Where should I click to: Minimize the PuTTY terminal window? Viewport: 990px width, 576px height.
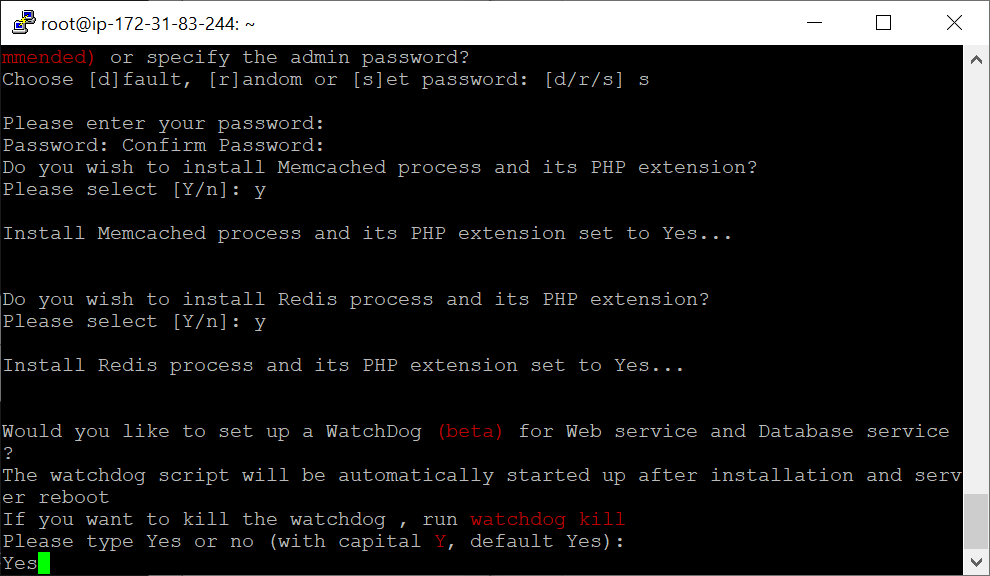(x=814, y=23)
